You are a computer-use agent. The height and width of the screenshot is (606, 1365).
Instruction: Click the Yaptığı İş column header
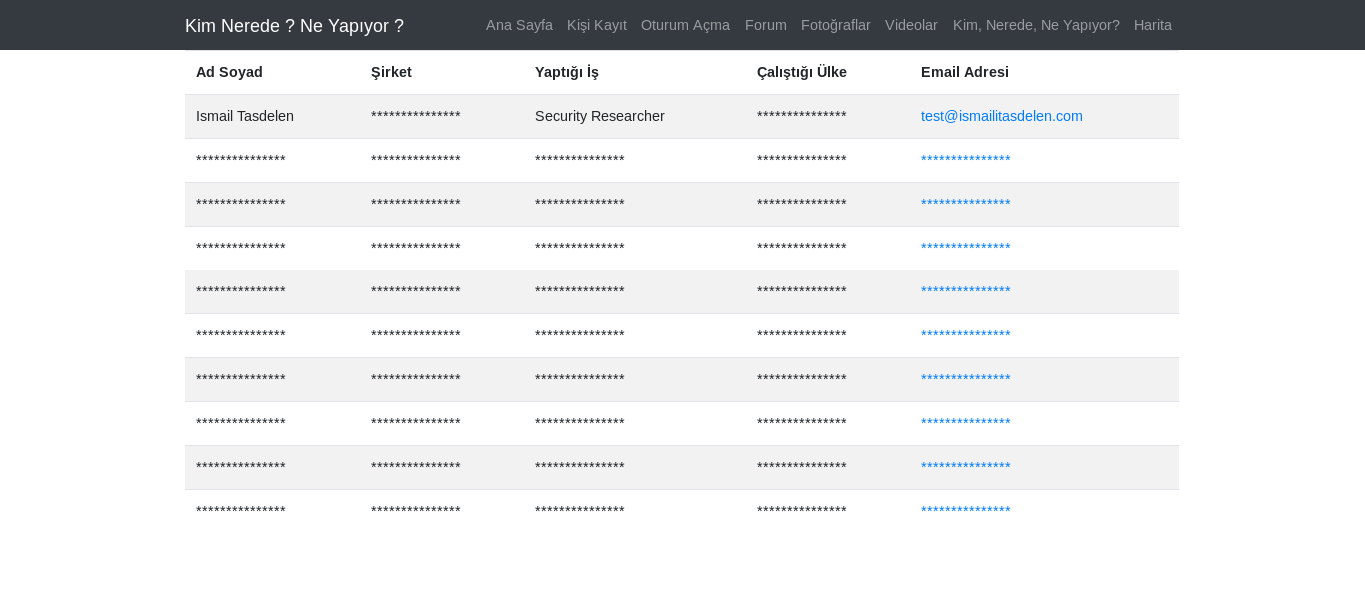(x=567, y=72)
